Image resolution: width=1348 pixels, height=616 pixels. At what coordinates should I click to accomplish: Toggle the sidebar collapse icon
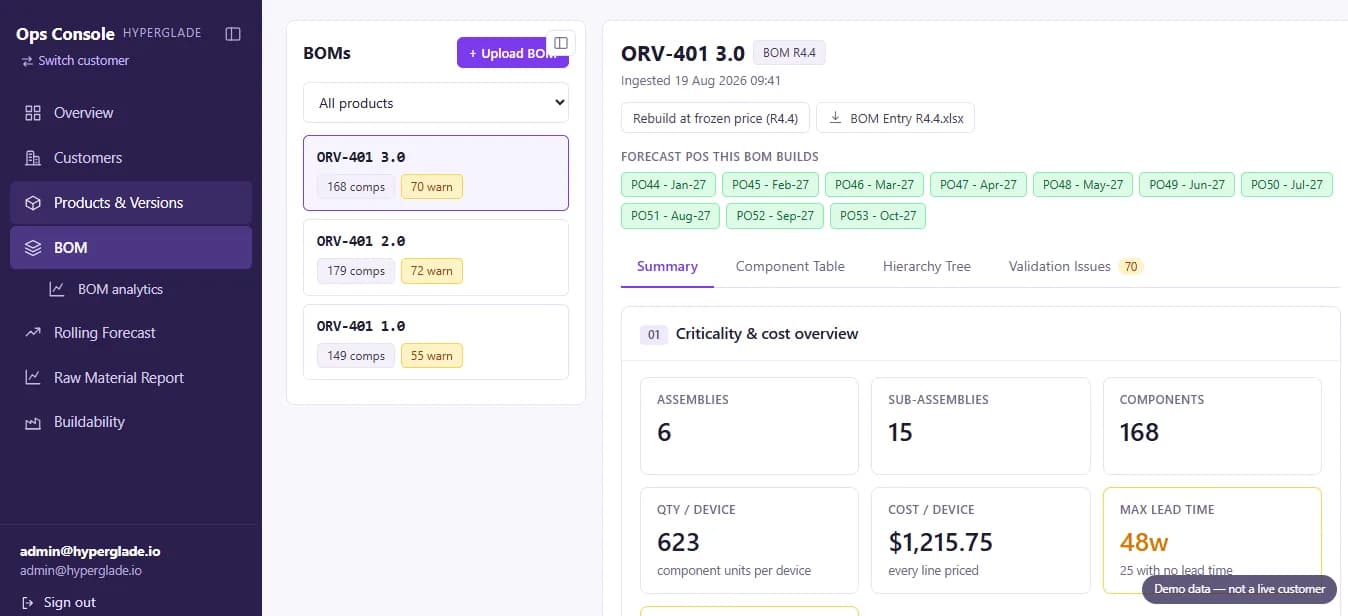233,34
